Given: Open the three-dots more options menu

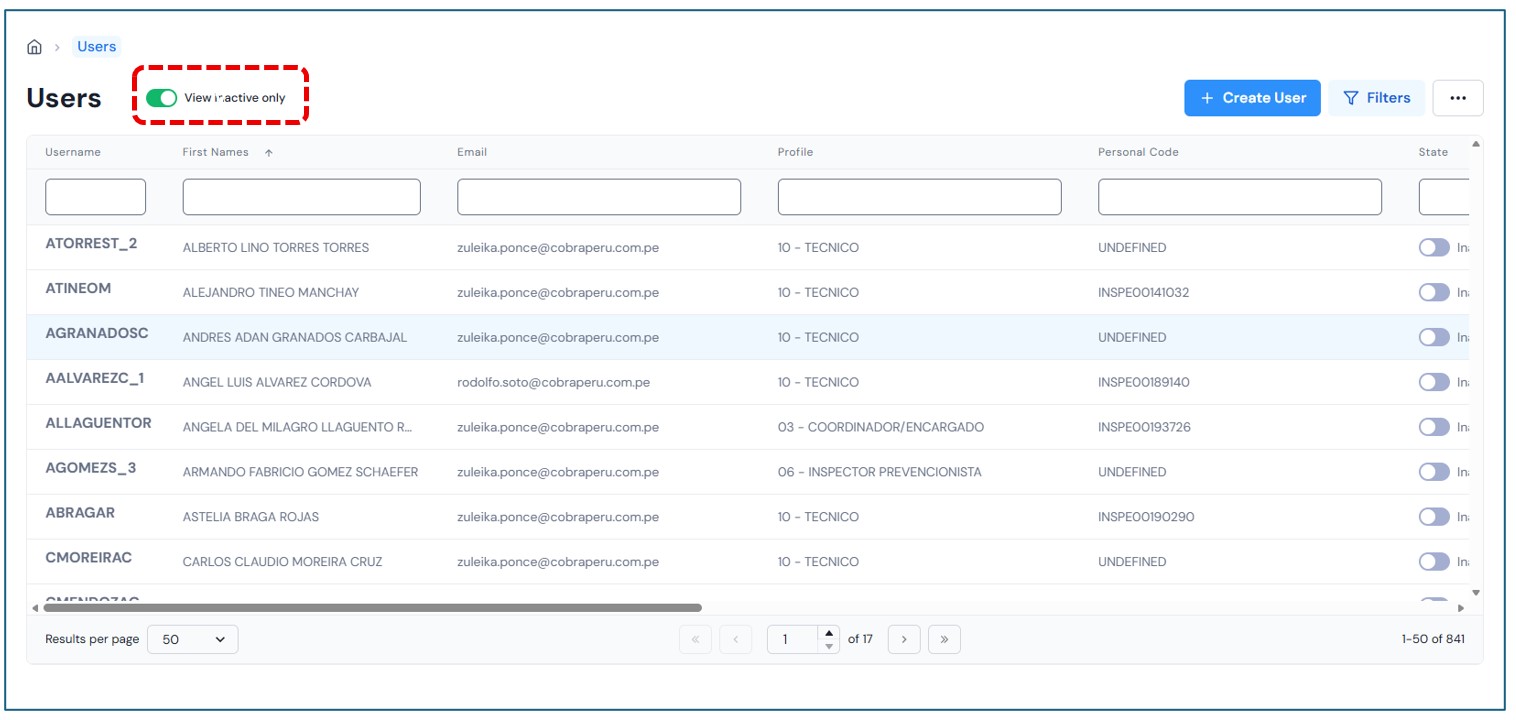Looking at the screenshot, I should [x=1457, y=98].
